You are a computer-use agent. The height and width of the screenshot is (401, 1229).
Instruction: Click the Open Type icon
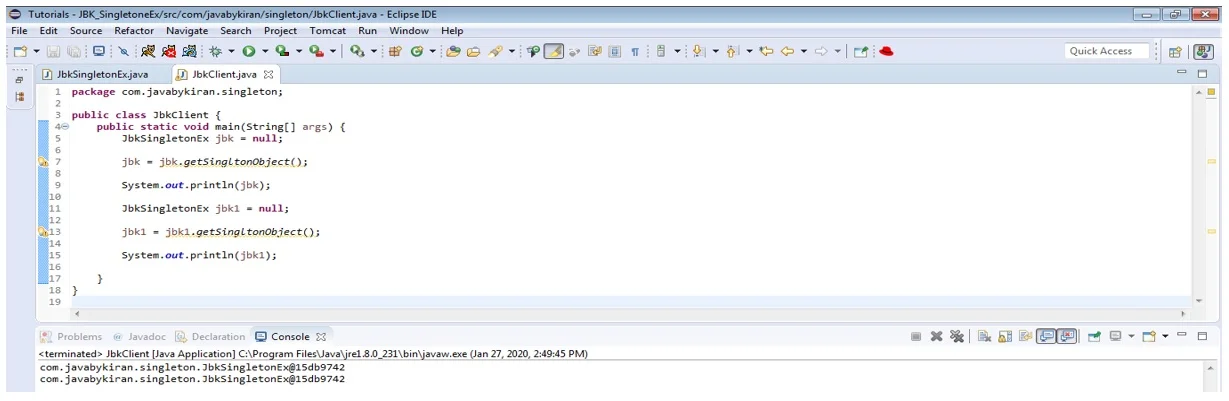453,51
